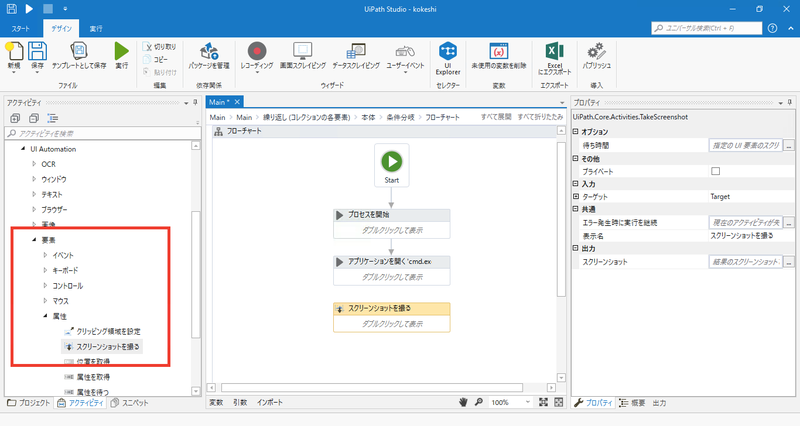Open the スニペット panel tab

130,403
